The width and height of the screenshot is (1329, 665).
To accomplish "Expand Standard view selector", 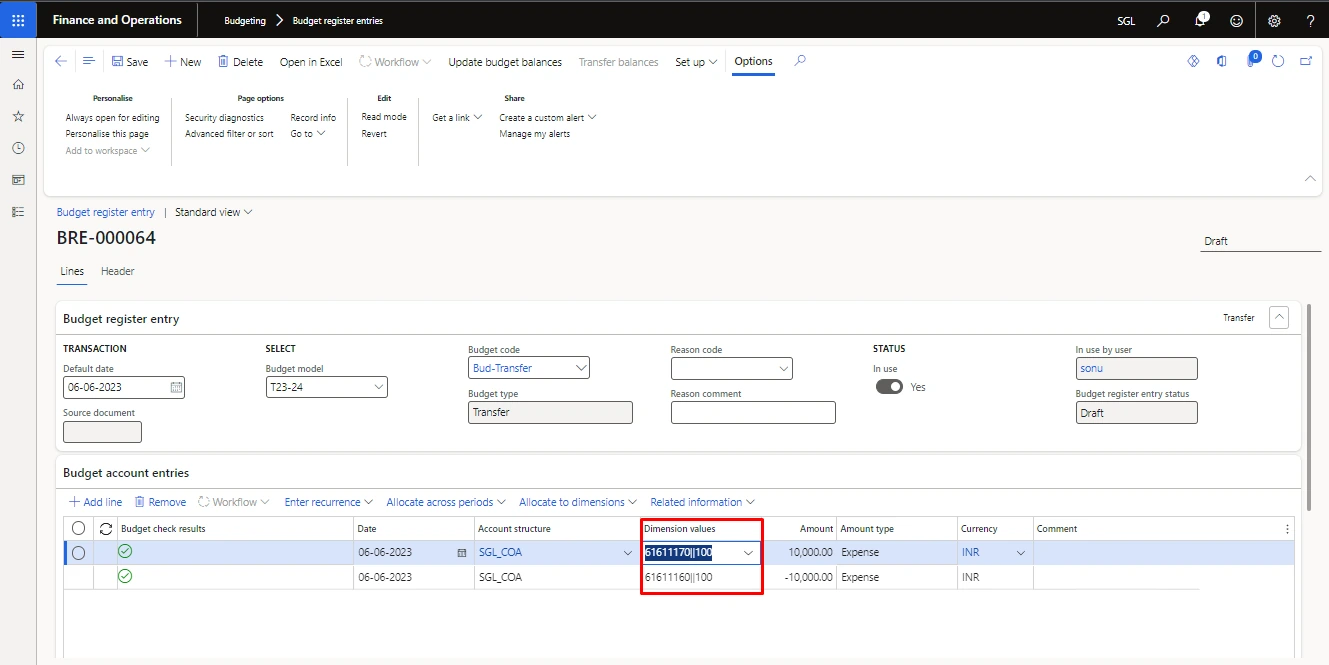I will 213,212.
